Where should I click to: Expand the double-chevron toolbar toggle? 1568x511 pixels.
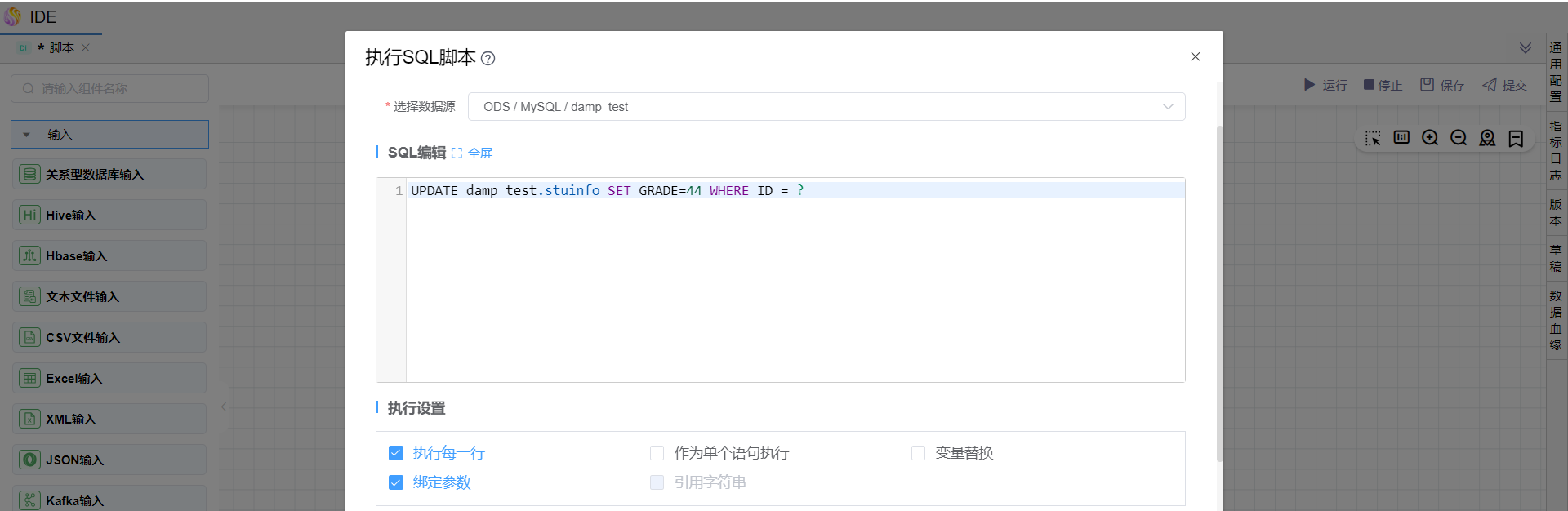pos(1526,48)
